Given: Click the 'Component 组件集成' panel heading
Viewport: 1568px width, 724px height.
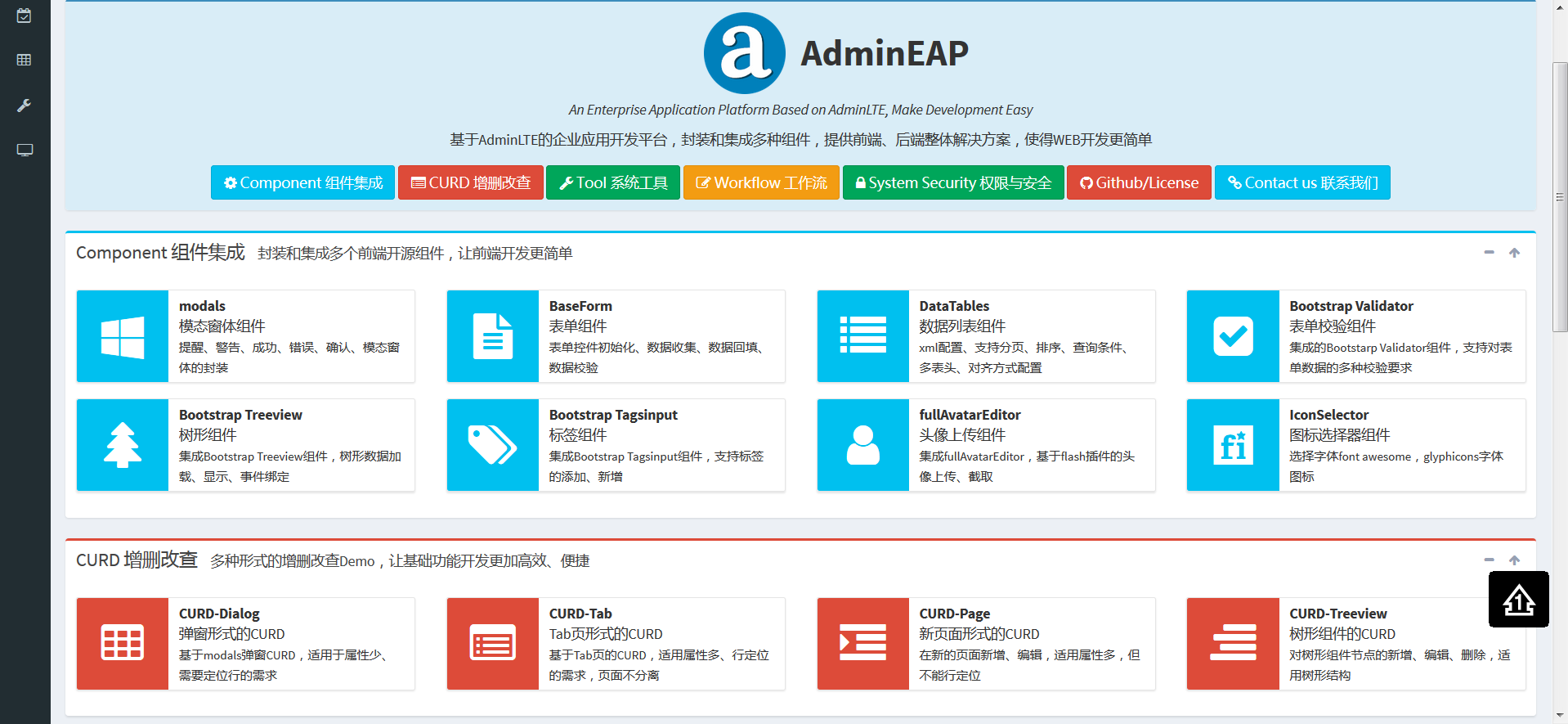Looking at the screenshot, I should click(x=160, y=253).
